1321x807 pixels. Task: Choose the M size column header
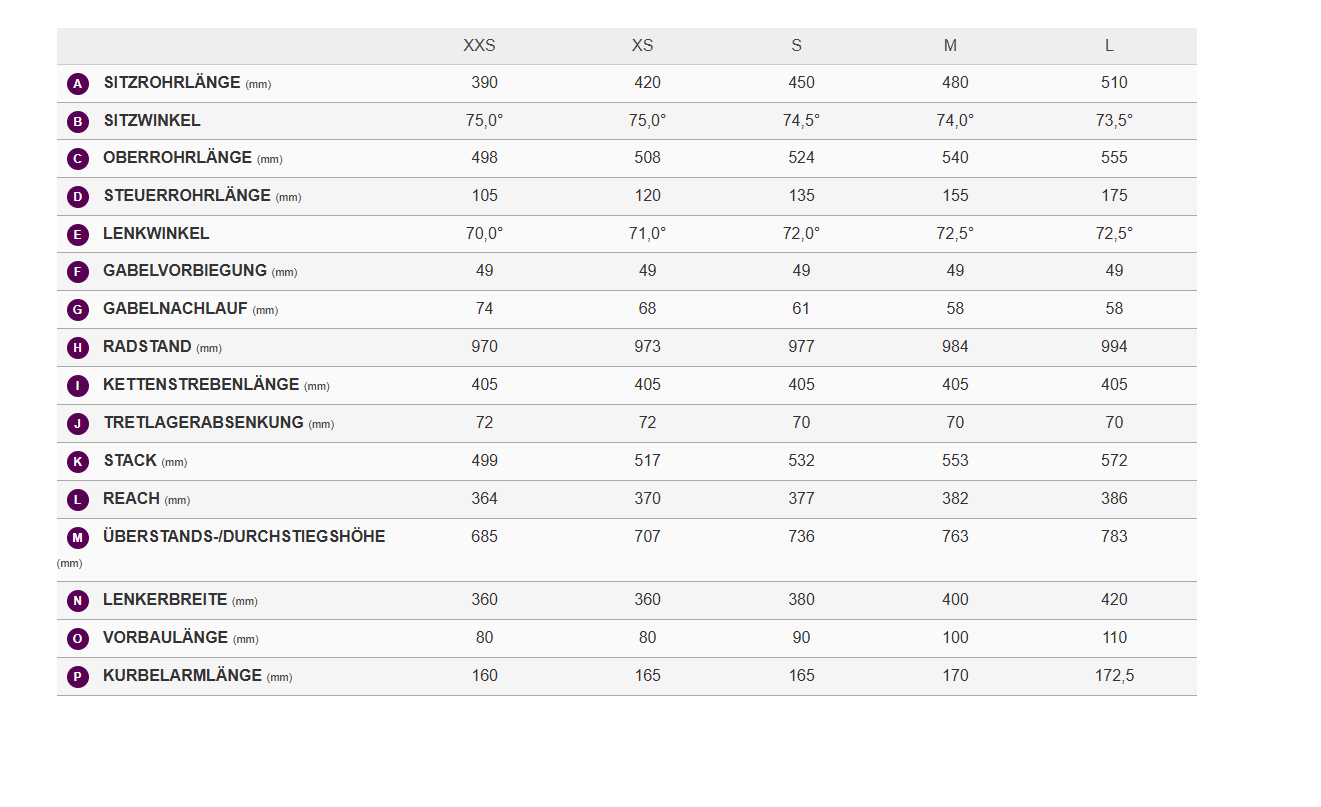pos(950,46)
